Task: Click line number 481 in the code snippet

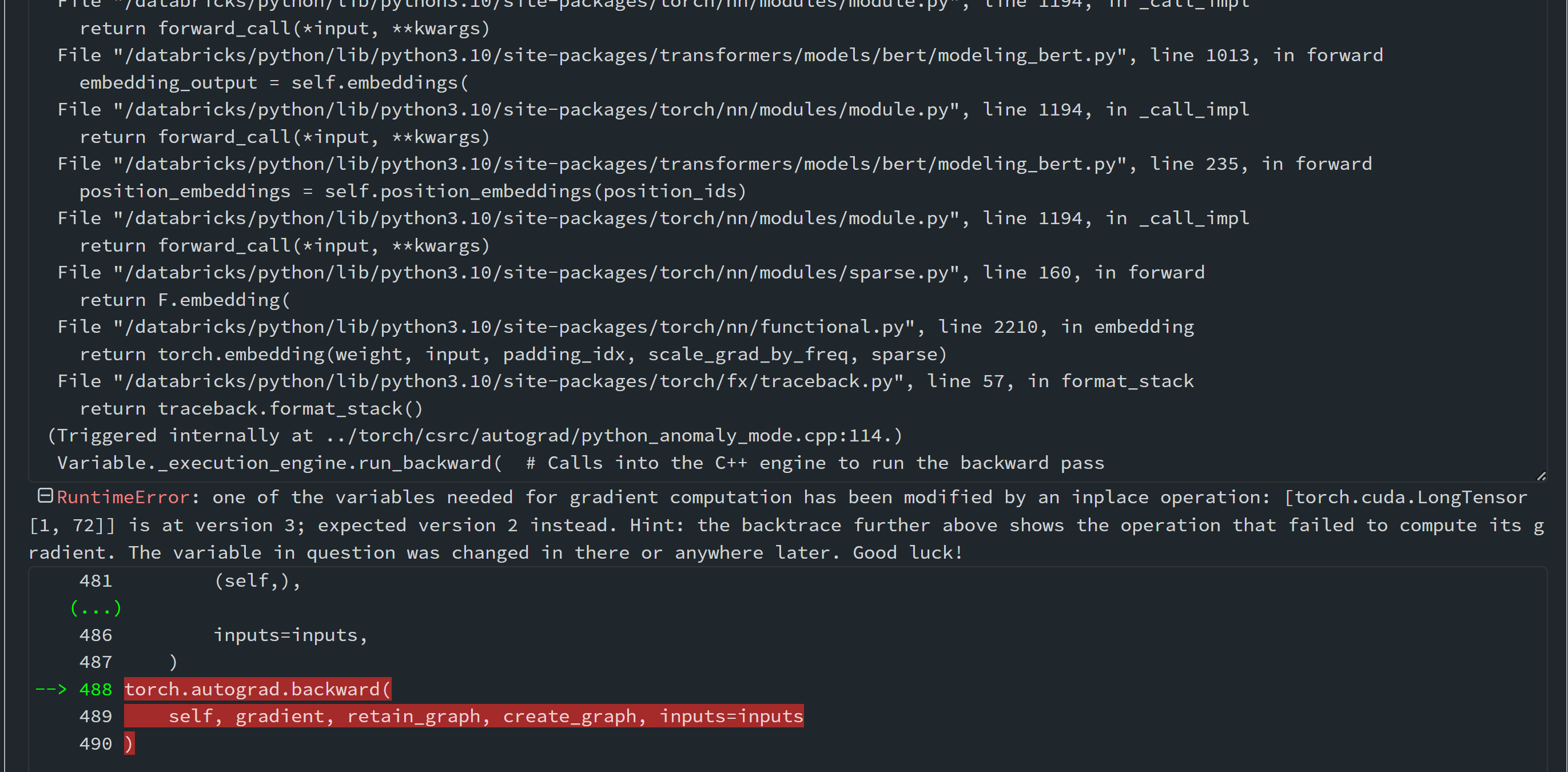Action: point(96,580)
